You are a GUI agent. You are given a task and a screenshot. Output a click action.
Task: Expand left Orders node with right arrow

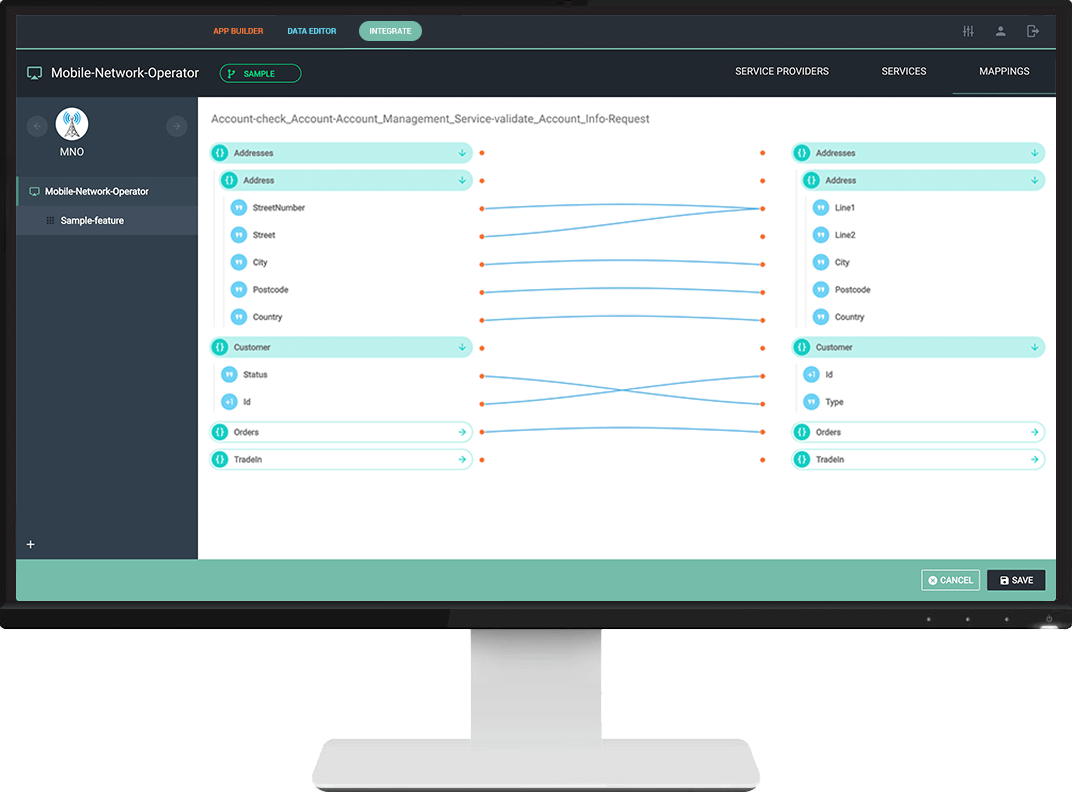[462, 432]
